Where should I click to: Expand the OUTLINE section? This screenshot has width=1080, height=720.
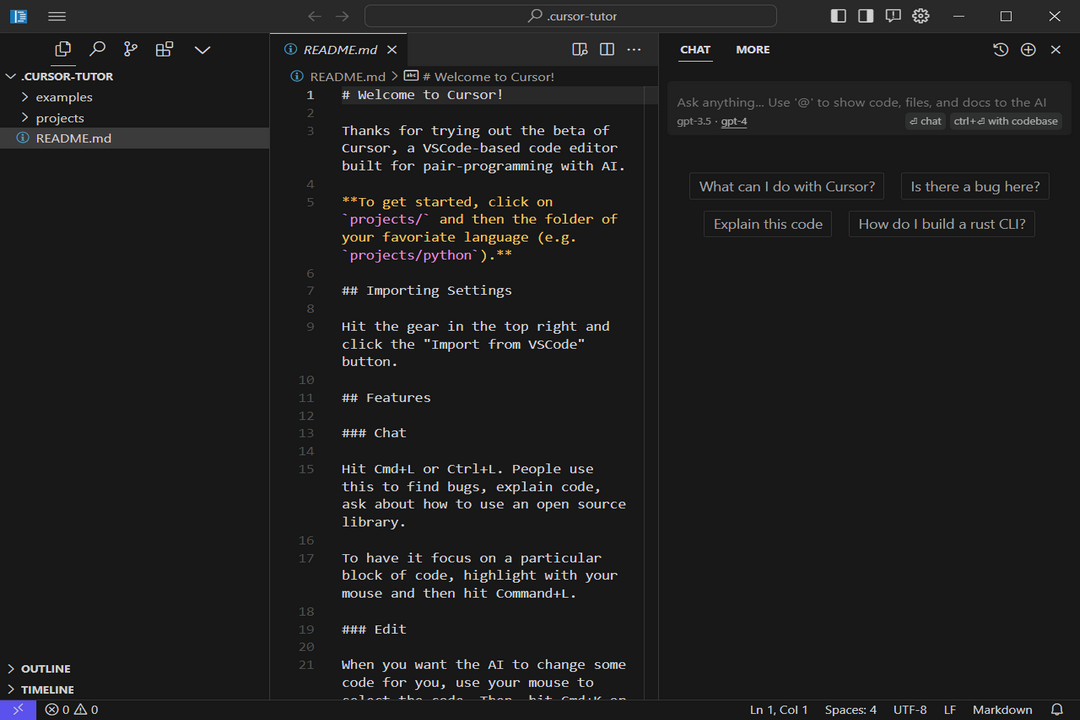pos(46,668)
